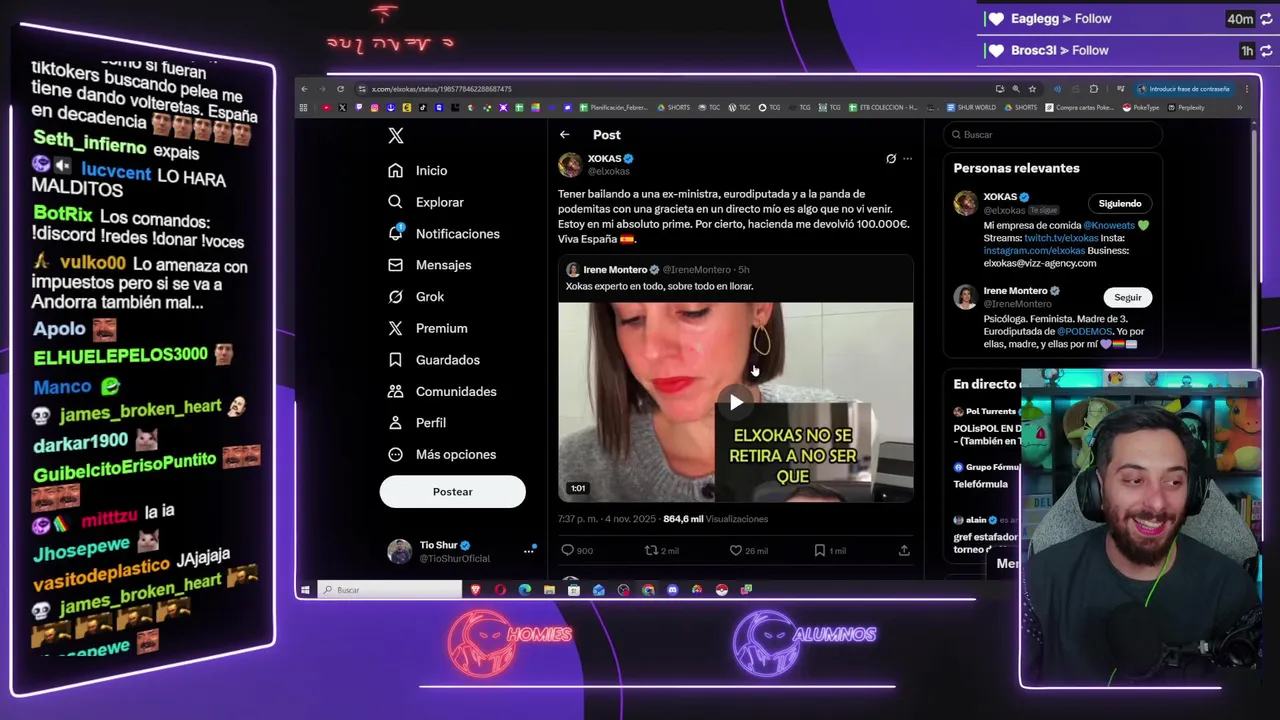The height and width of the screenshot is (720, 1280).
Task: Open Mail app in taskbar
Action: pyautogui.click(x=598, y=590)
